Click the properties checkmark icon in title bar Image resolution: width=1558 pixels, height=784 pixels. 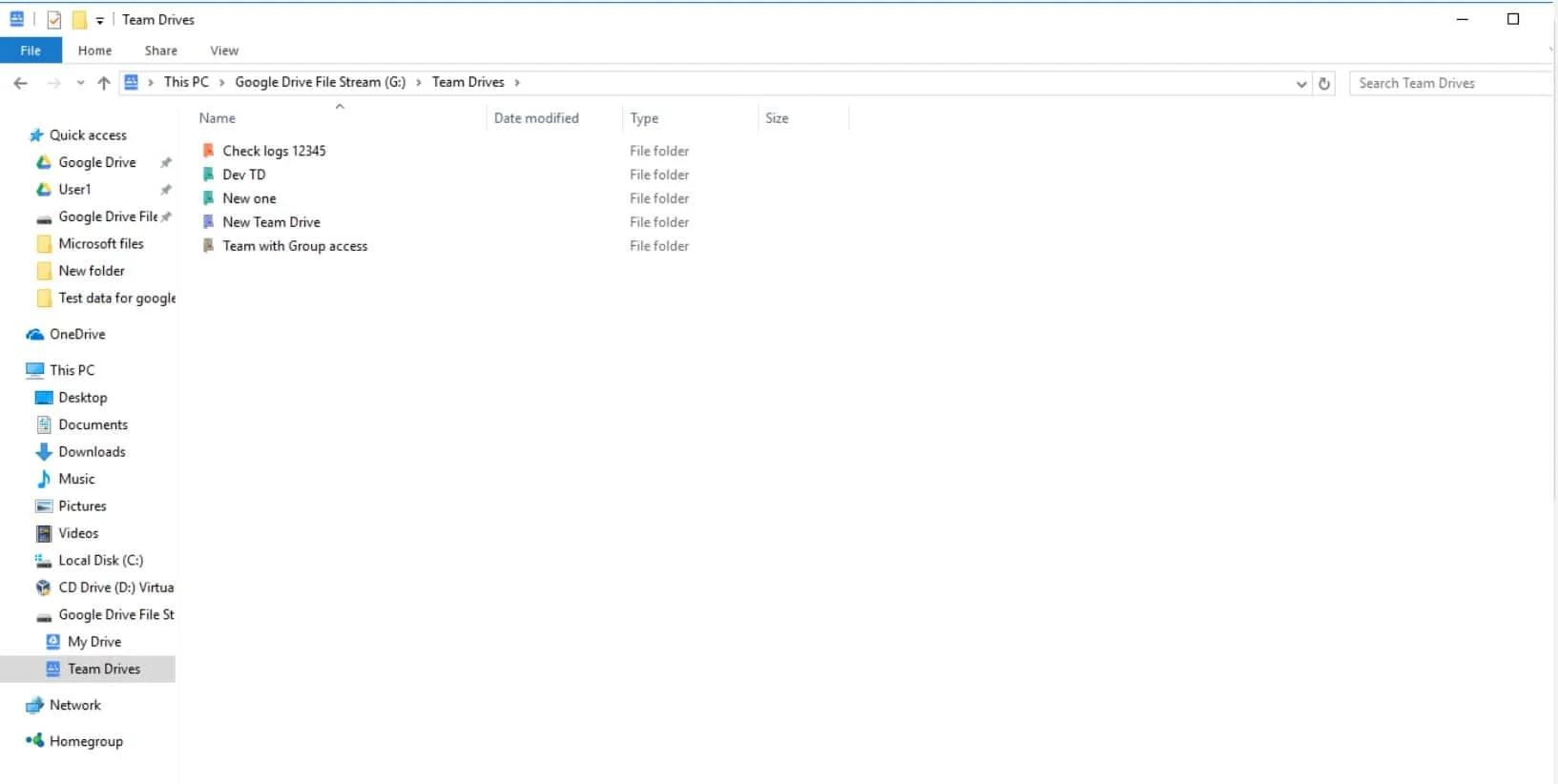pyautogui.click(x=54, y=20)
